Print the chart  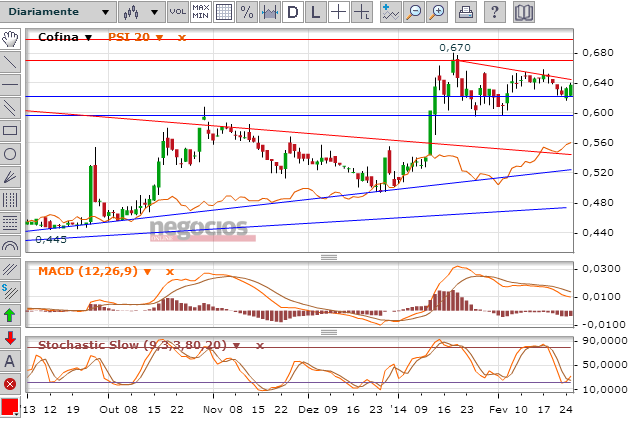[466, 12]
